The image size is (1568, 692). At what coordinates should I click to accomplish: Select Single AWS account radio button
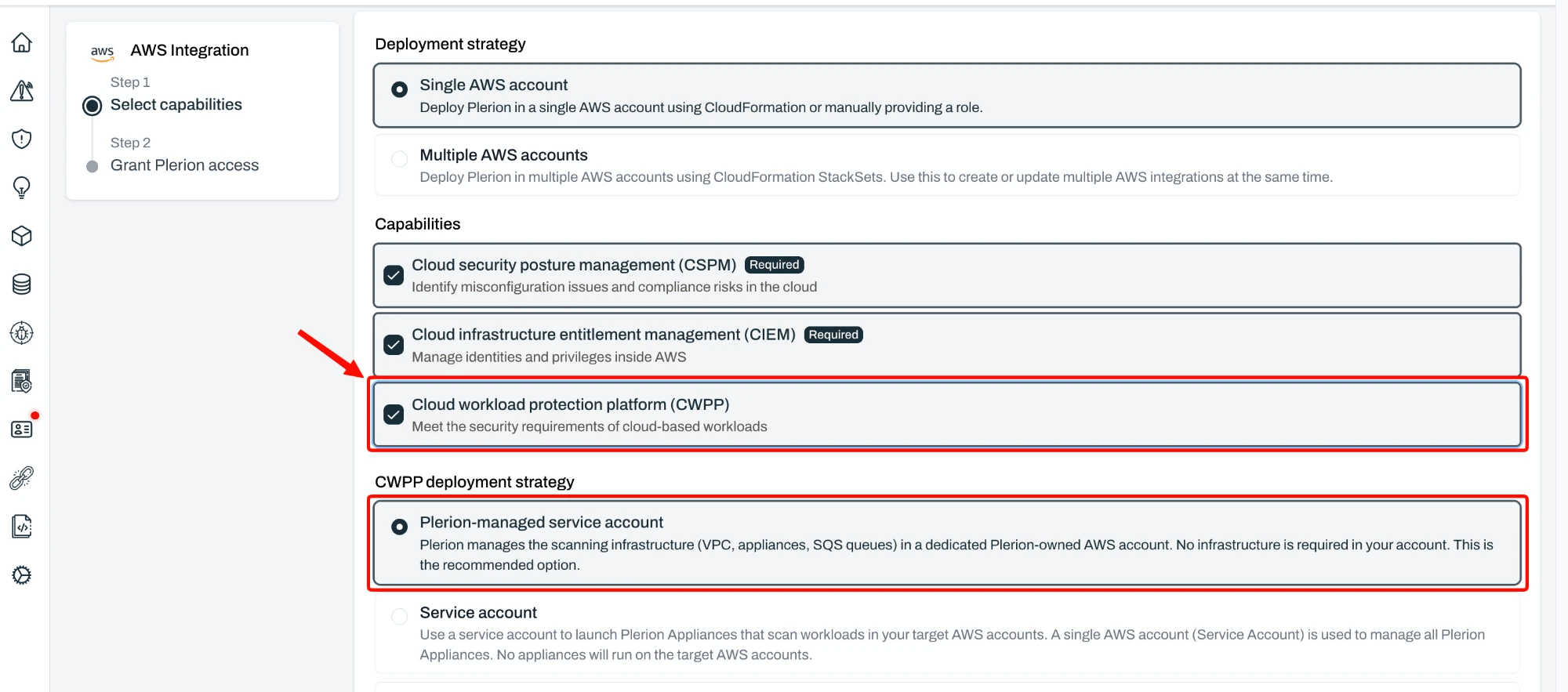400,89
